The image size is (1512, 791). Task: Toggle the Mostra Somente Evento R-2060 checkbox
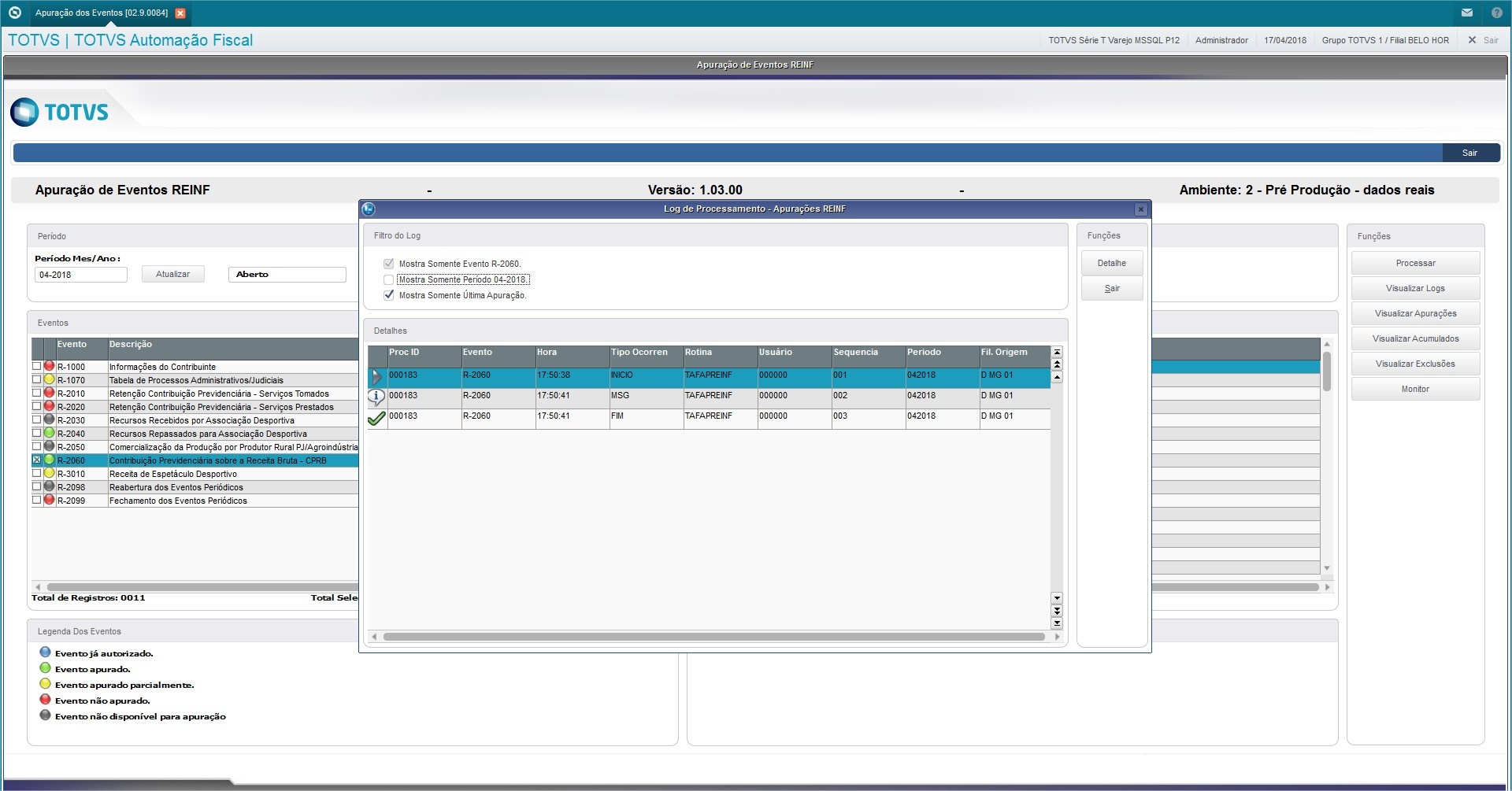tap(388, 264)
